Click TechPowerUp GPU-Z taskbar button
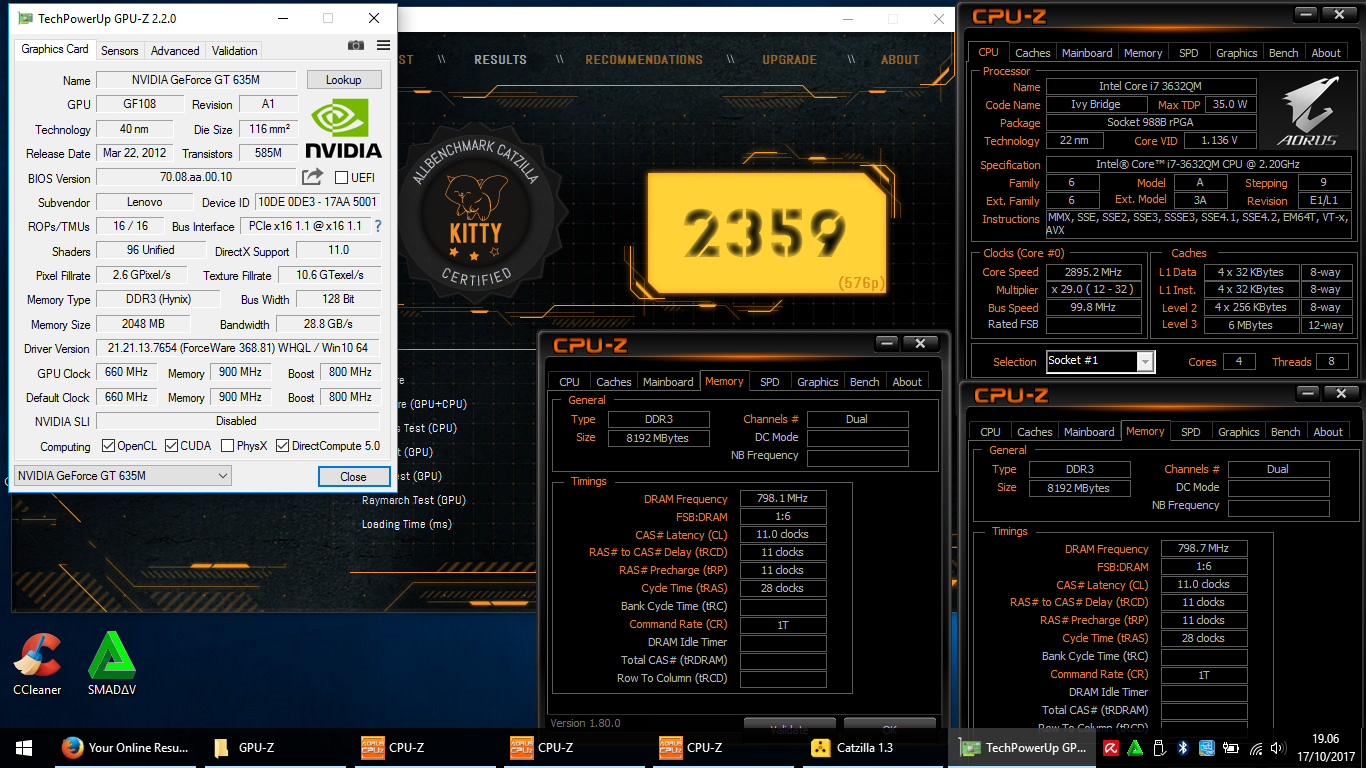The width and height of the screenshot is (1366, 768). (1024, 747)
